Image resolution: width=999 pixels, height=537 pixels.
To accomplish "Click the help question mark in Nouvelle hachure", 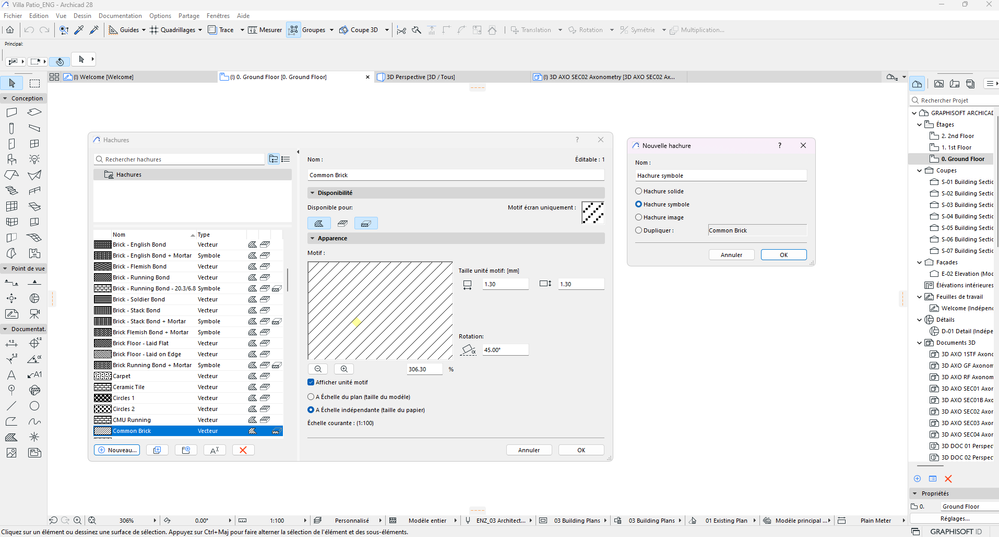I will pyautogui.click(x=779, y=146).
